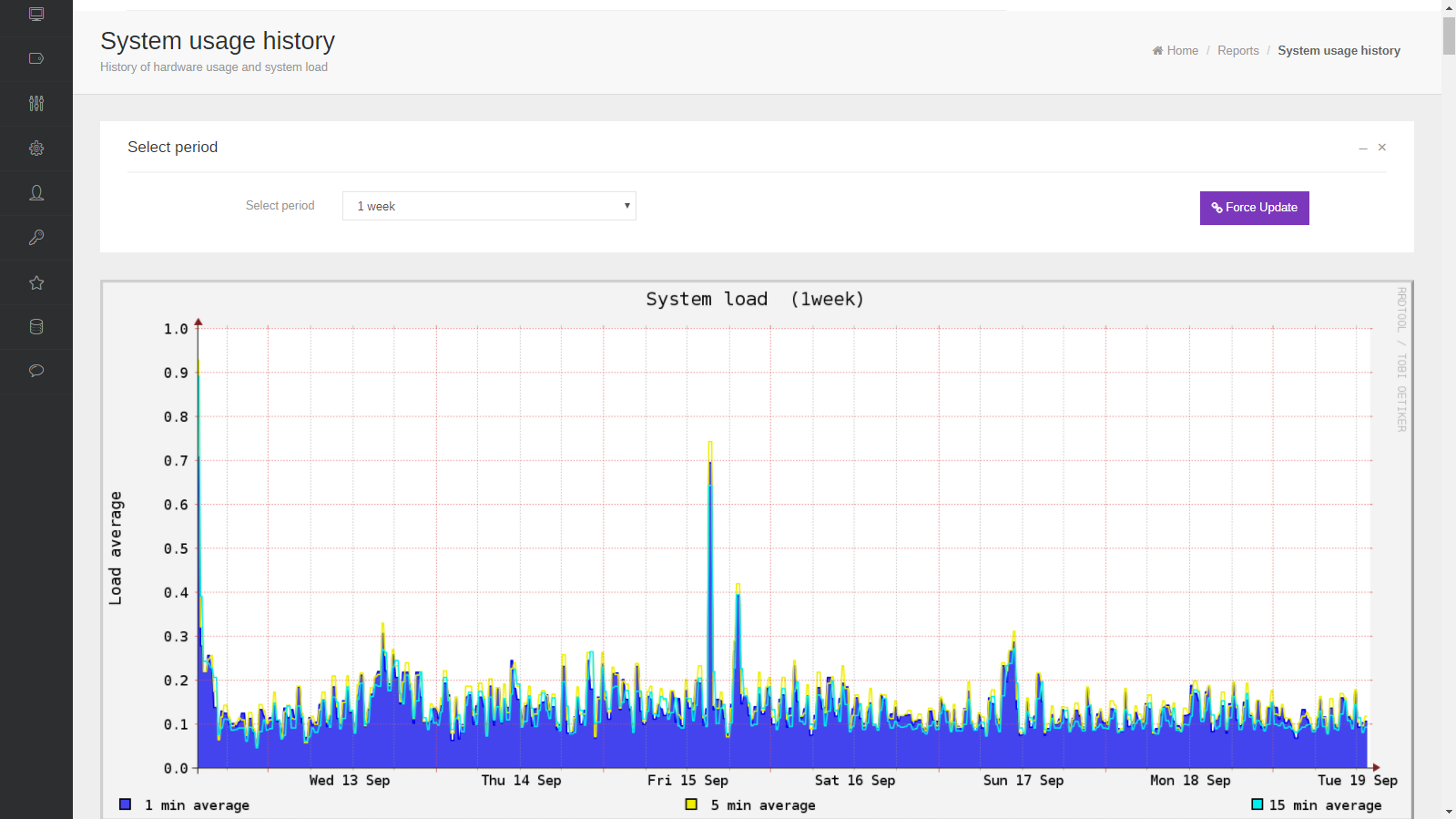Click the 5 min average yellow legend swatch
1456x819 pixels.
point(691,804)
